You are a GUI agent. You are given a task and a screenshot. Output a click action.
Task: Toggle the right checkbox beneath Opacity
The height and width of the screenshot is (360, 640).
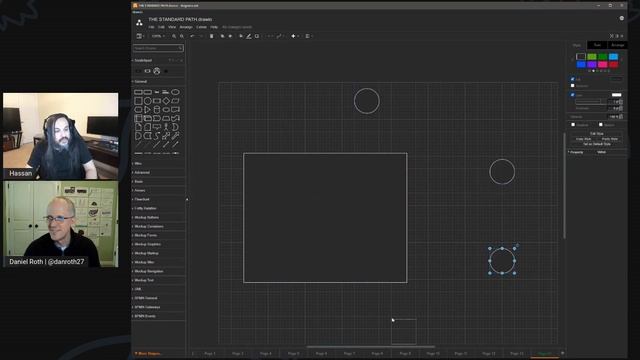pos(600,124)
